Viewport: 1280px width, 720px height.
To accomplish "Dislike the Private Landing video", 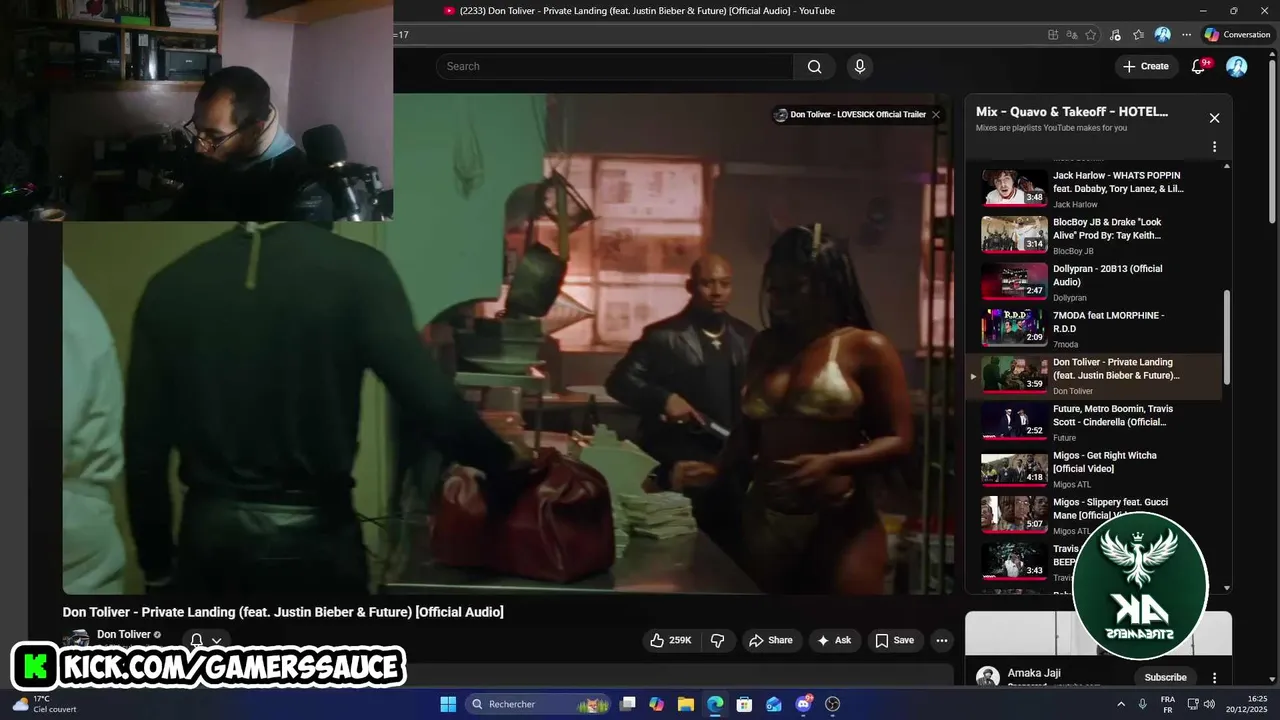I will (x=717, y=640).
